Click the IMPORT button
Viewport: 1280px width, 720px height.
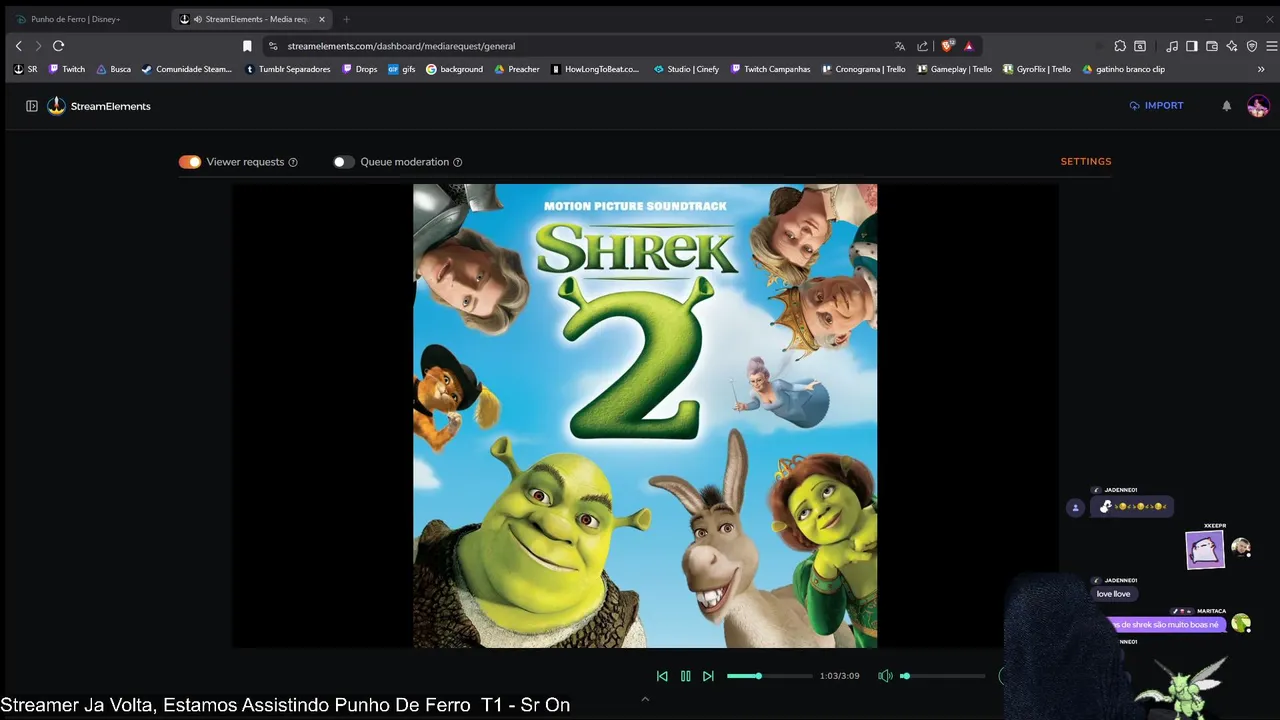[1156, 105]
